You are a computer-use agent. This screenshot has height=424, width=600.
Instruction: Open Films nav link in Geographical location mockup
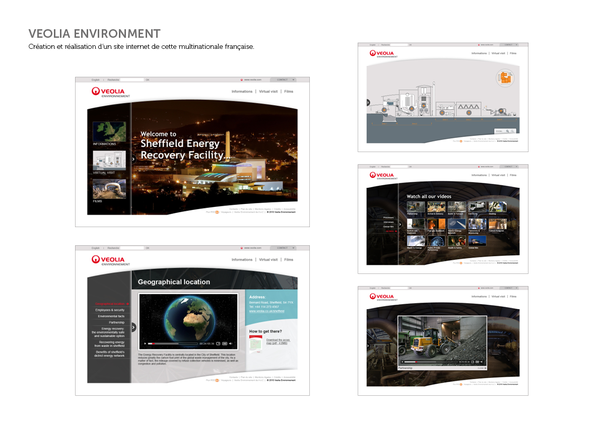coord(289,259)
